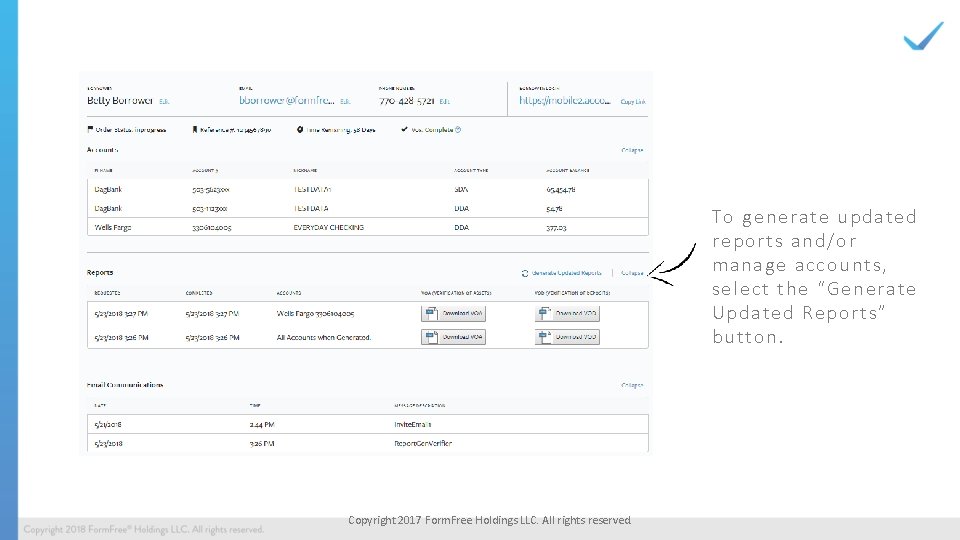Screen dimensions: 960x540
Task: Collapse the Accounts section
Action: tap(632, 150)
